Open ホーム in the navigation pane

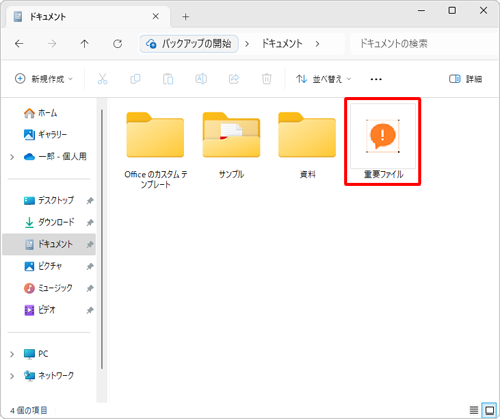pyautogui.click(x=41, y=113)
